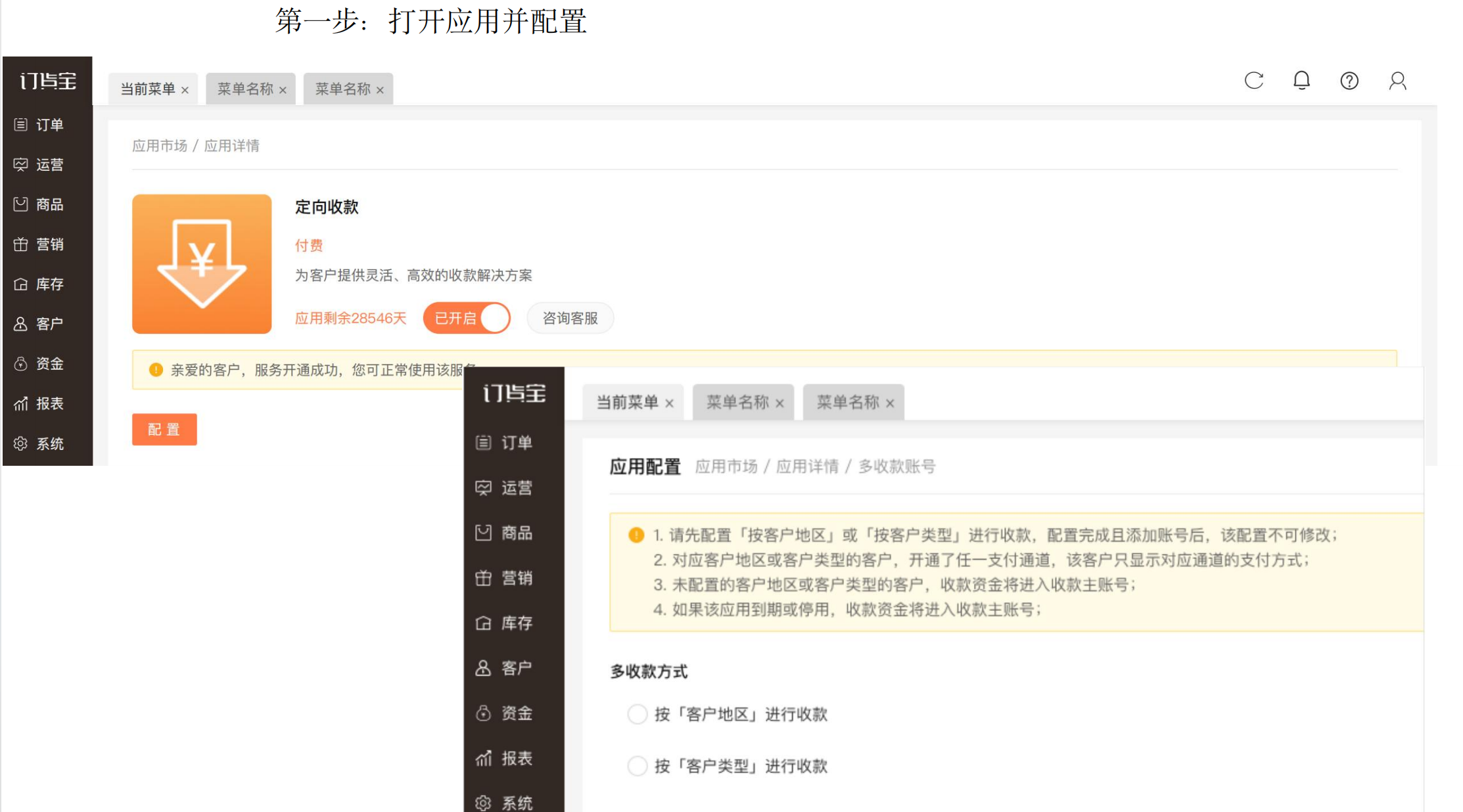Click the orange 配置 button

[164, 430]
